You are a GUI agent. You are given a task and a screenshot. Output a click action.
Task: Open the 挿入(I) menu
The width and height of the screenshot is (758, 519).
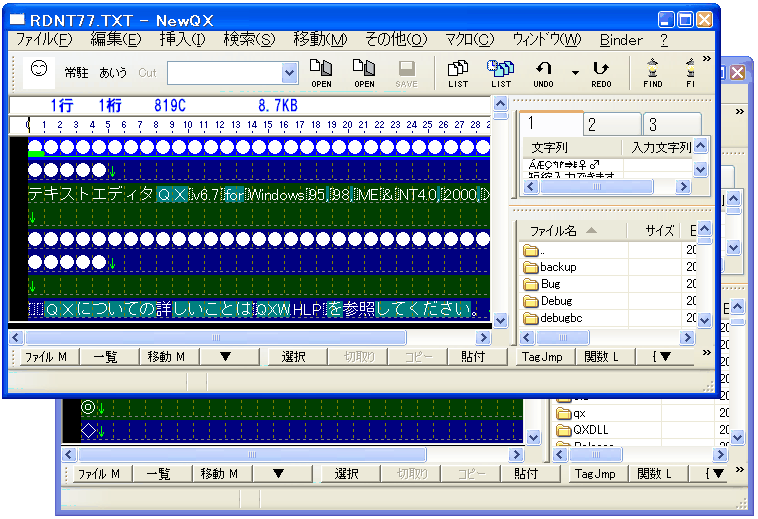(182, 40)
